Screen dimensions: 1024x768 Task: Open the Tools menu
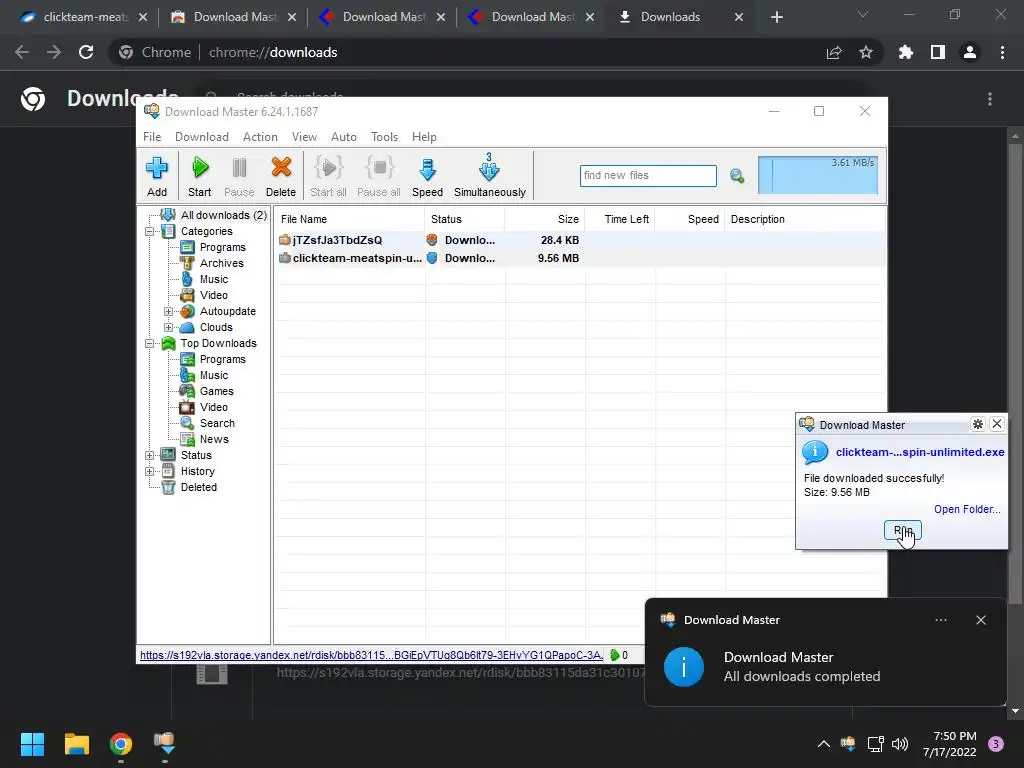384,136
